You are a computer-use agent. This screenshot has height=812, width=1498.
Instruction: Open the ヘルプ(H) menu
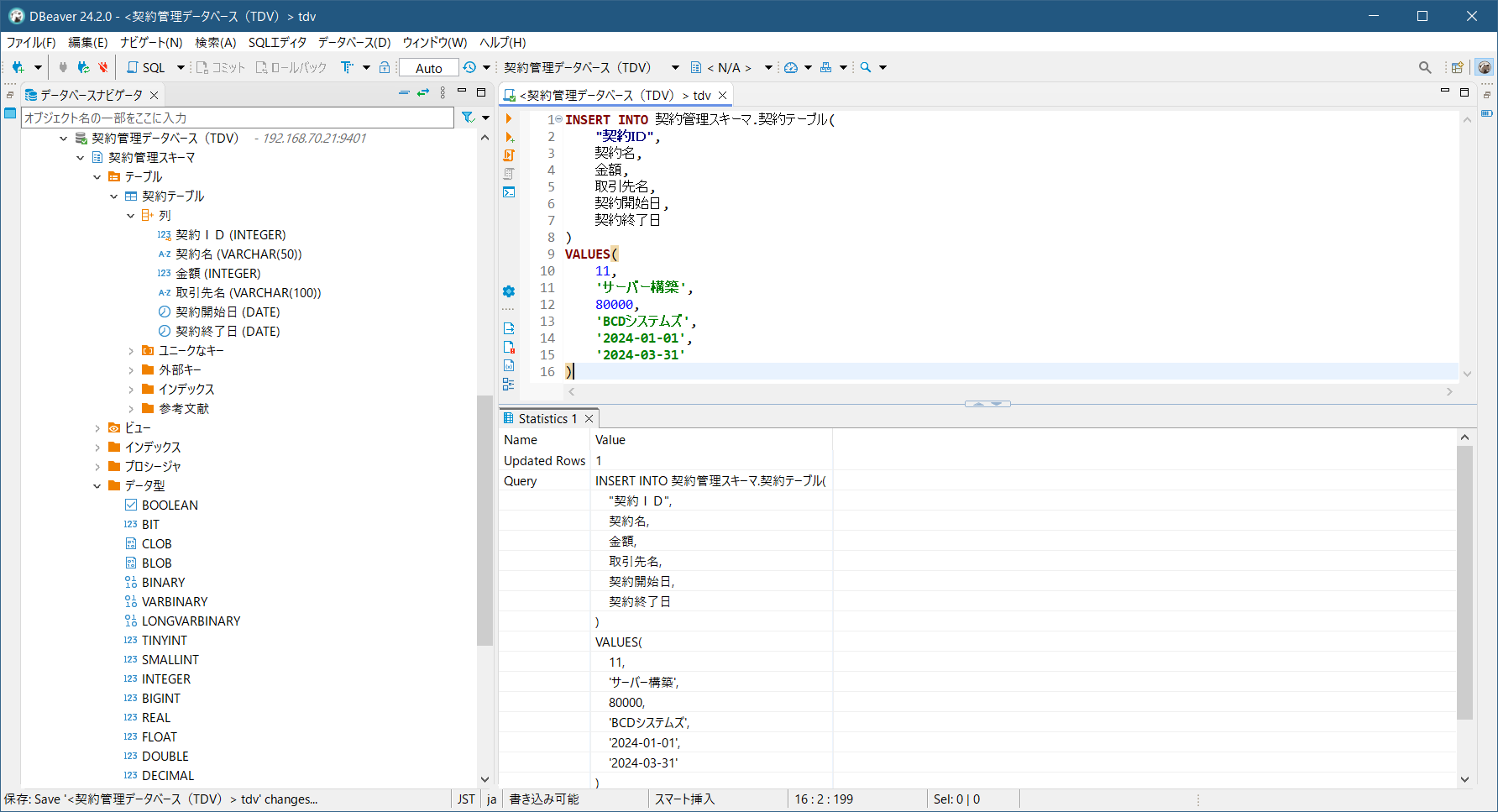coord(503,42)
